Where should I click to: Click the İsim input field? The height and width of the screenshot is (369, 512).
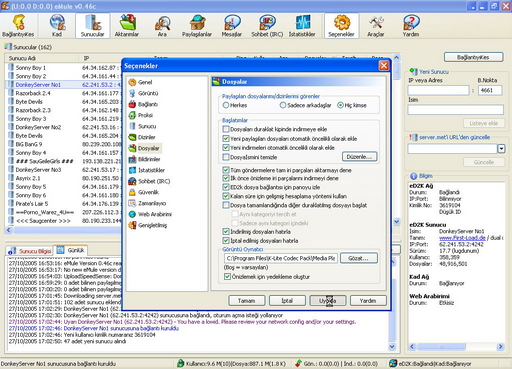[x=455, y=110]
